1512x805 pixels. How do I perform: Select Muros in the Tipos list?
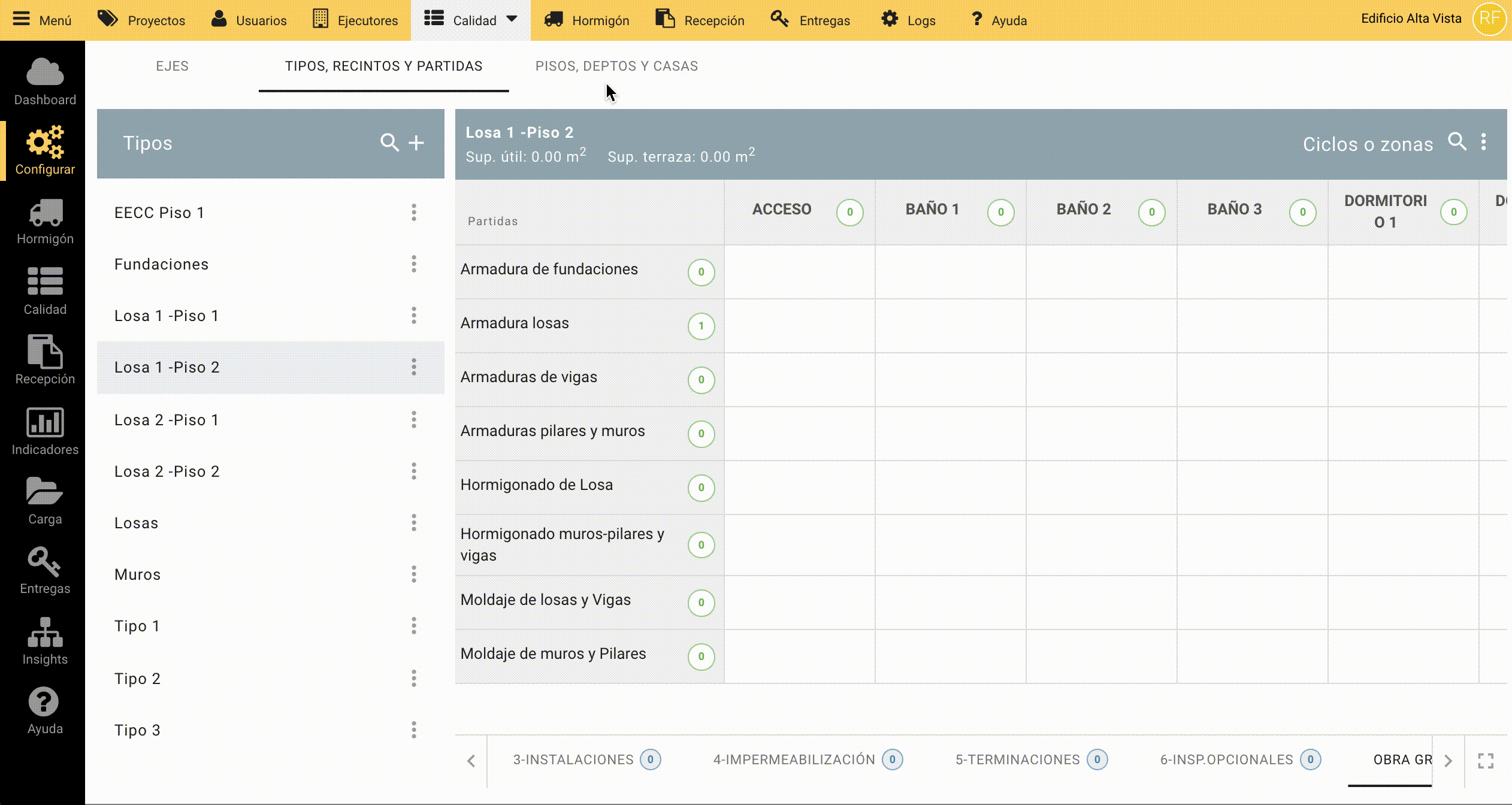pyautogui.click(x=138, y=574)
